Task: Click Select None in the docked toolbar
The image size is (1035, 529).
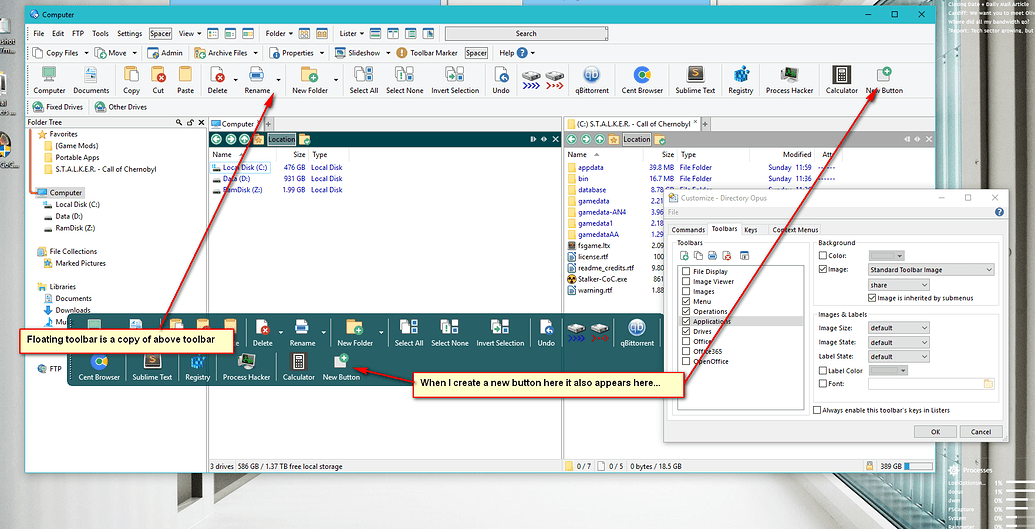Action: pos(405,81)
